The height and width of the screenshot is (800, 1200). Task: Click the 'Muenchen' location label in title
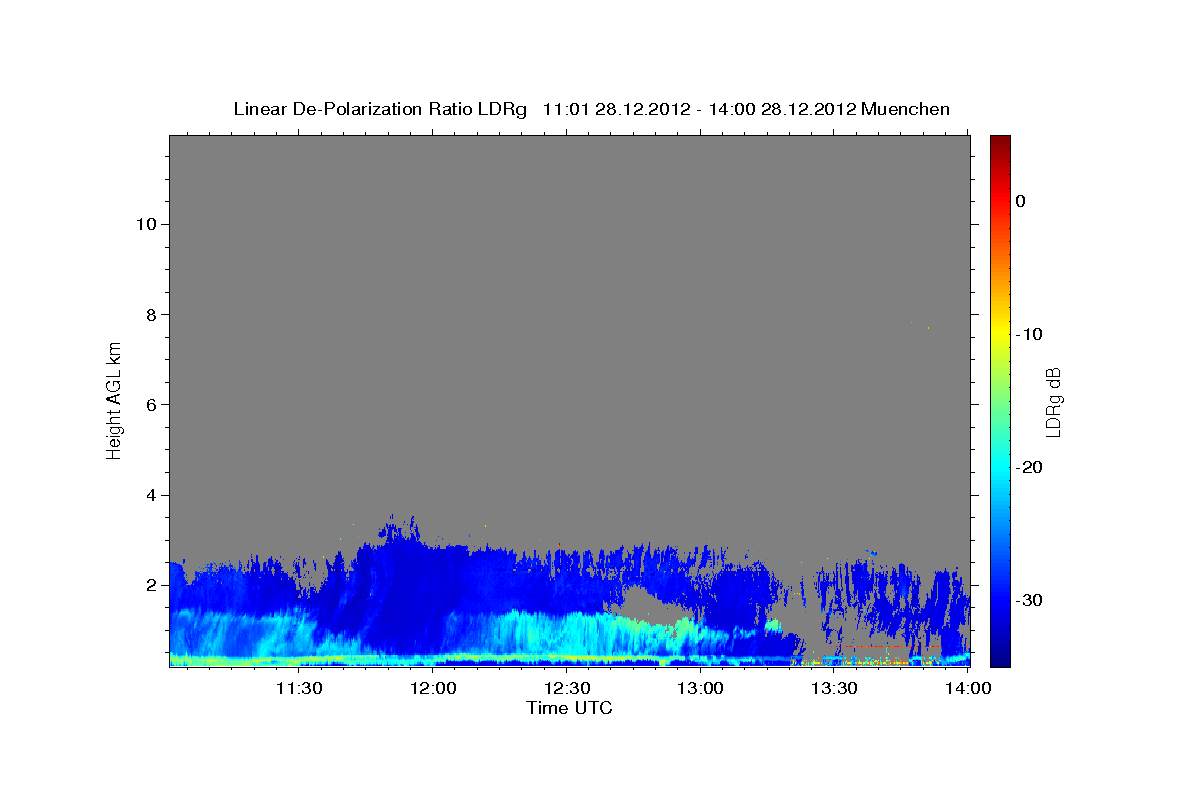tap(906, 109)
